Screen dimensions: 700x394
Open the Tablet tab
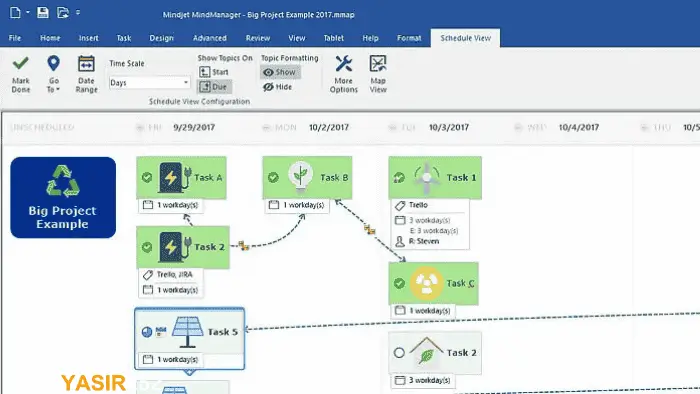tap(333, 38)
